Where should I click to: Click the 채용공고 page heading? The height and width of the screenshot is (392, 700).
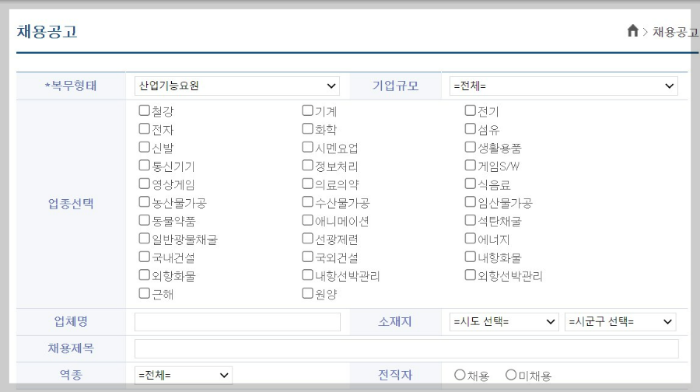(47, 32)
